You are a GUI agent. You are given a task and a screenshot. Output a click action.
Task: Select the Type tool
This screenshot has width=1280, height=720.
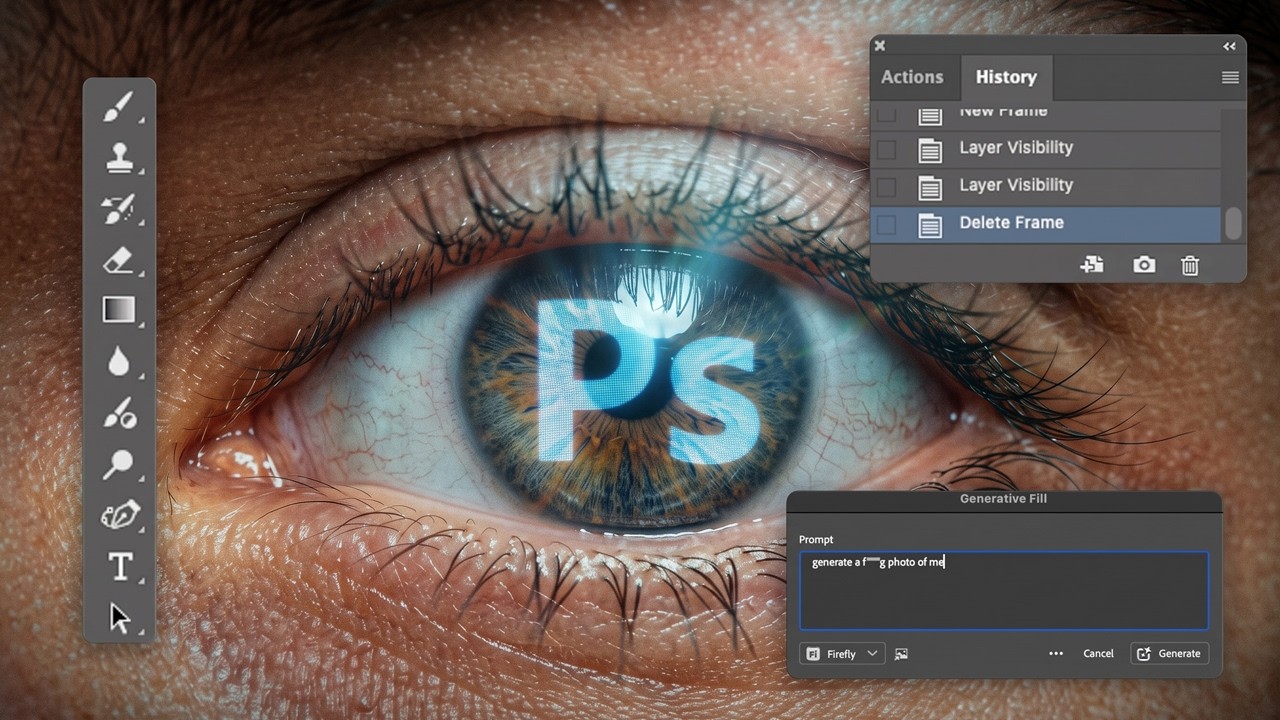[x=119, y=567]
